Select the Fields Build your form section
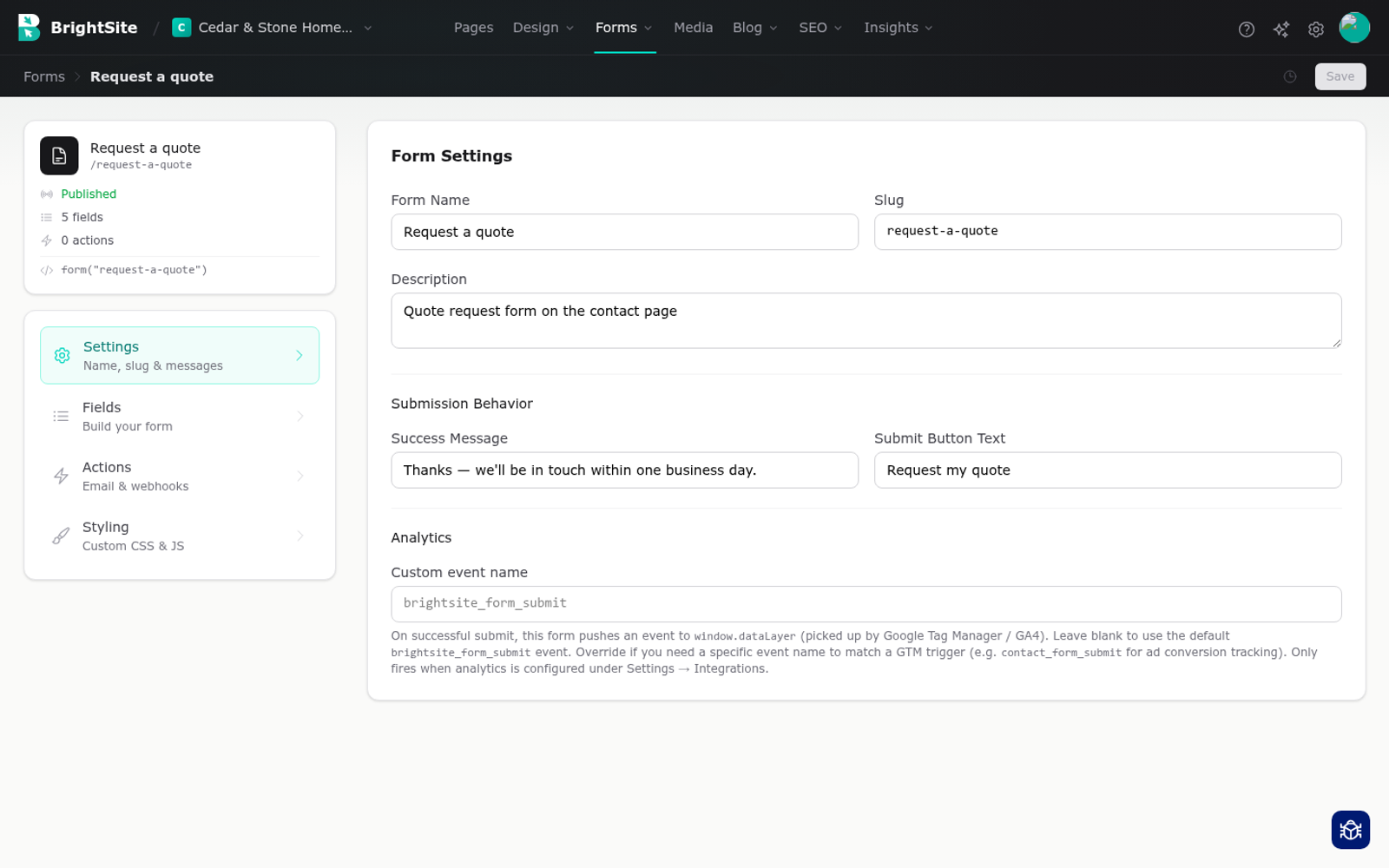Screen dimensions: 1389x868 click(180, 416)
